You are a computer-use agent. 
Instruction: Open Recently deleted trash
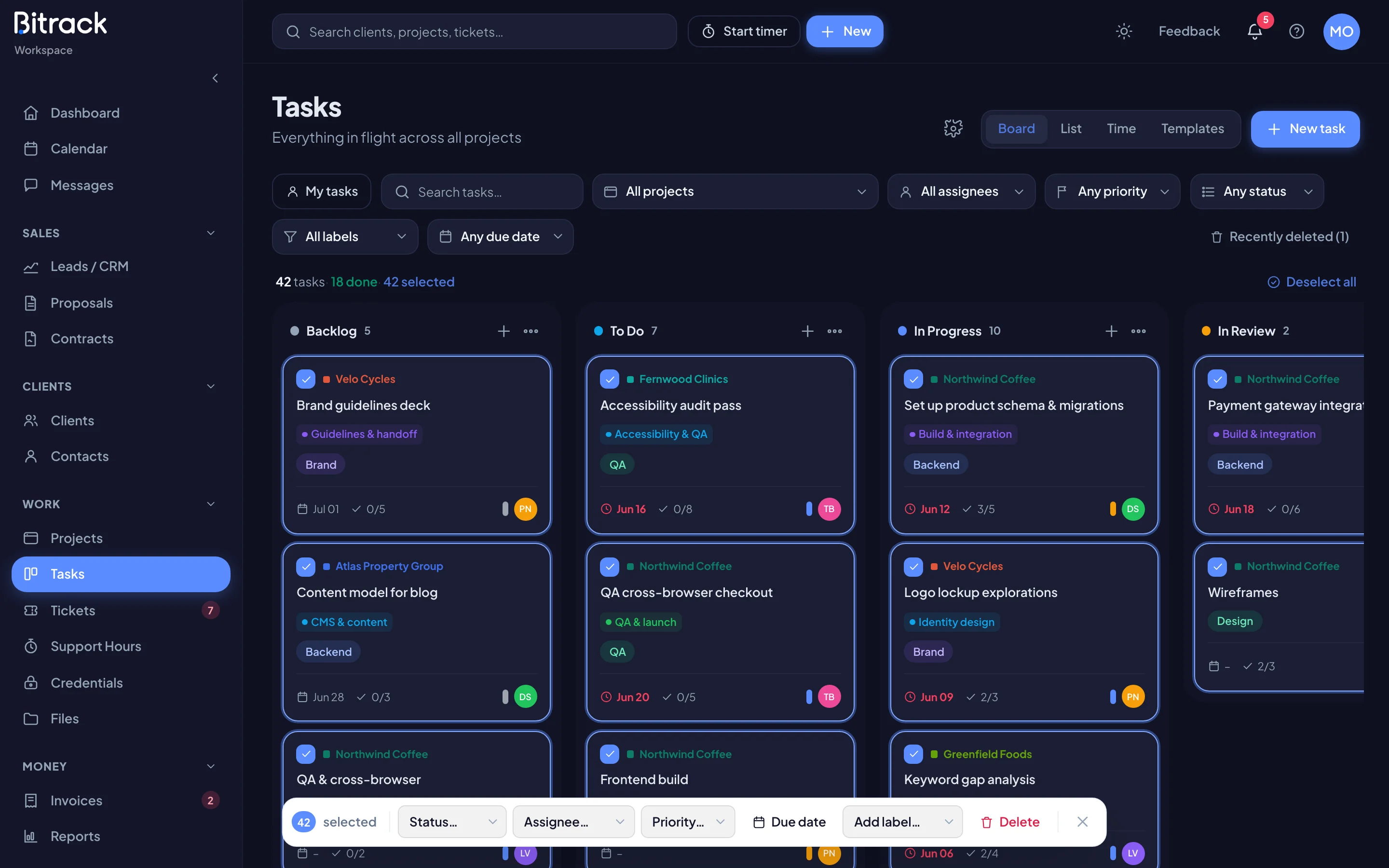coord(1280,236)
